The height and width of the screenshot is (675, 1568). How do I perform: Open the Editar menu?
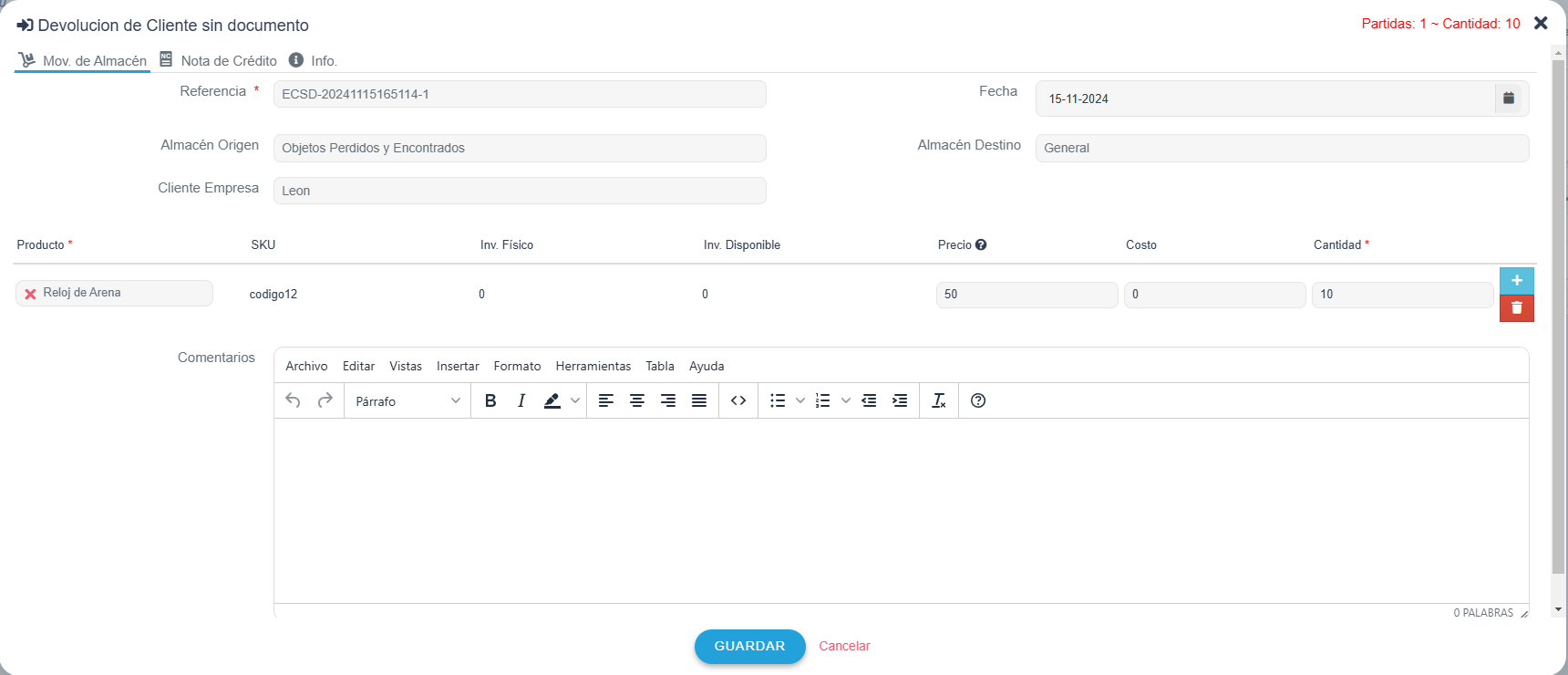(x=358, y=366)
